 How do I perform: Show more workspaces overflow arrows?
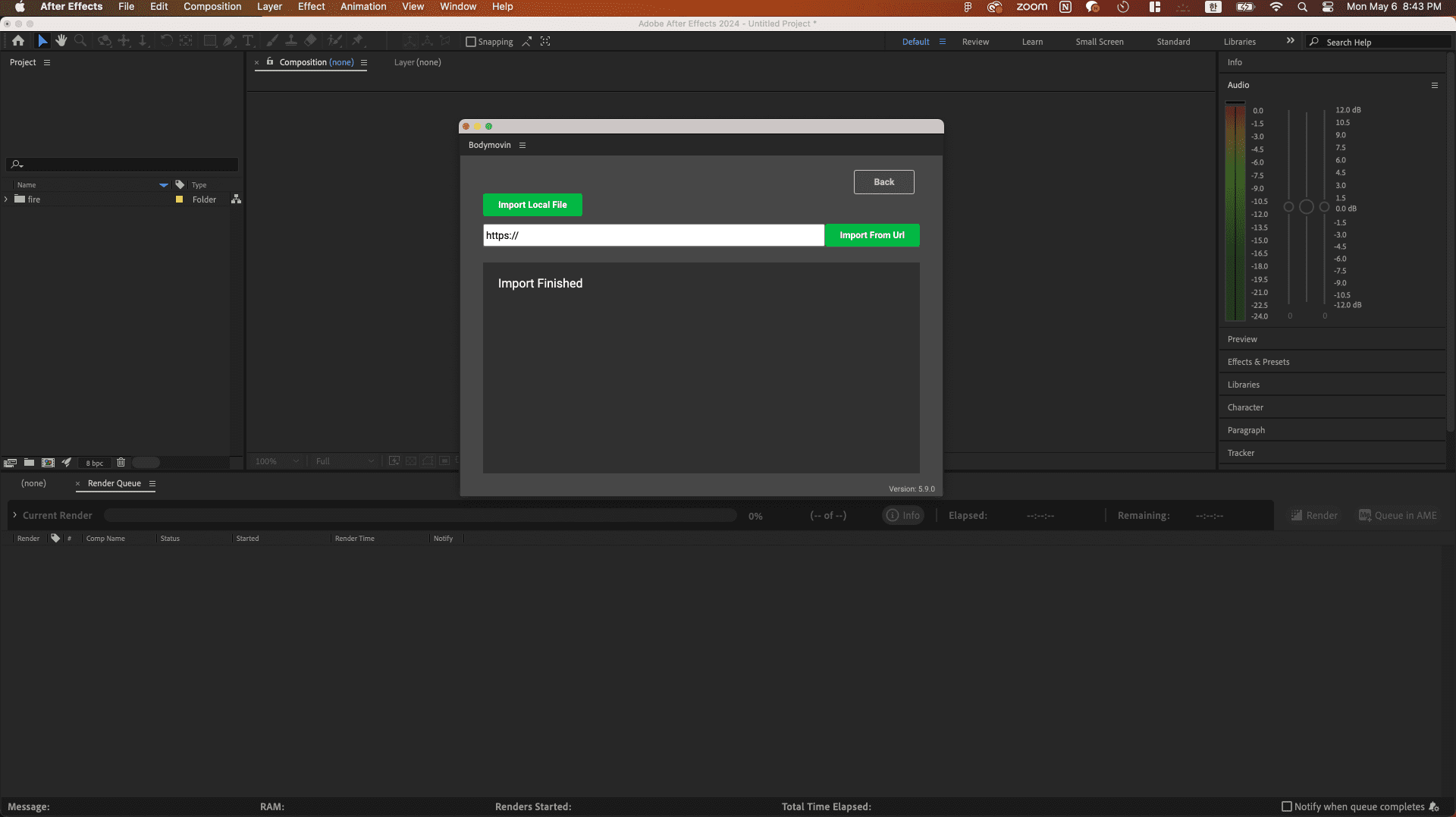pos(1291,41)
